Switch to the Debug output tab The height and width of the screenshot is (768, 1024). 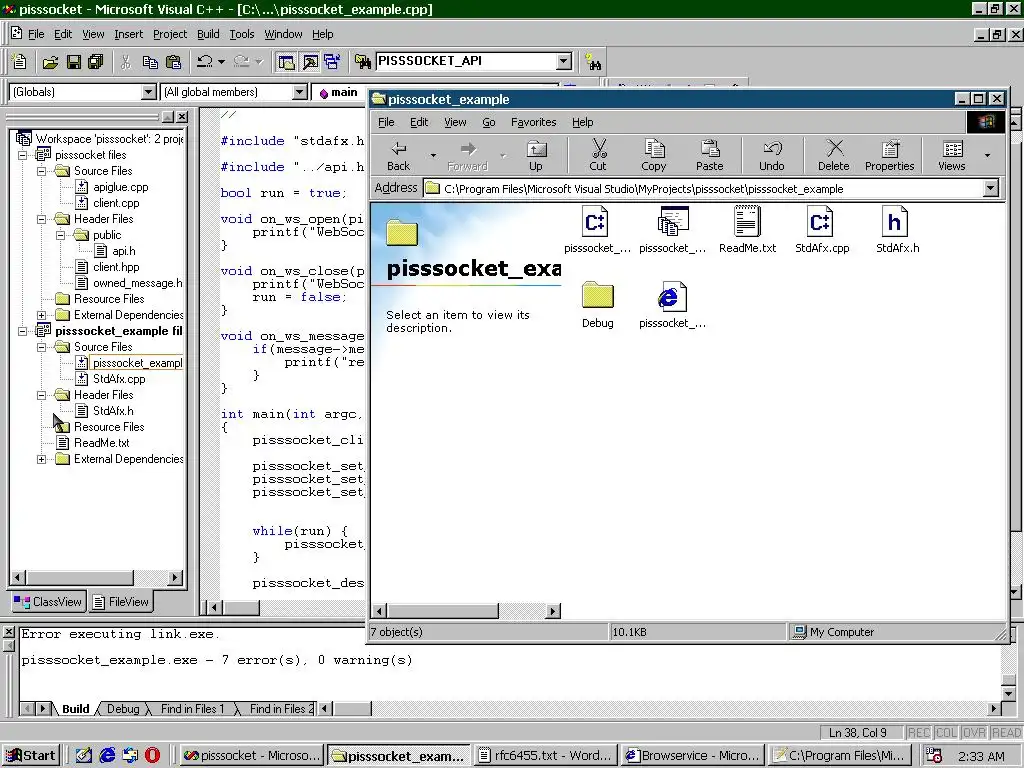123,709
